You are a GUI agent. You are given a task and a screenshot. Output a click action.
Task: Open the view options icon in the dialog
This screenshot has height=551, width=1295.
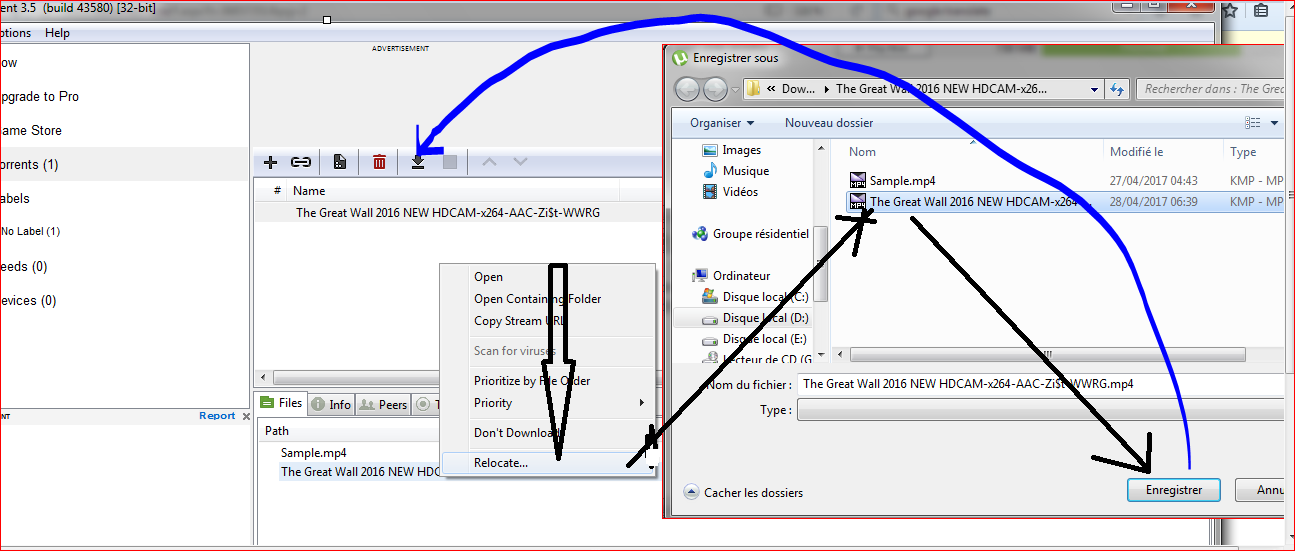1253,123
